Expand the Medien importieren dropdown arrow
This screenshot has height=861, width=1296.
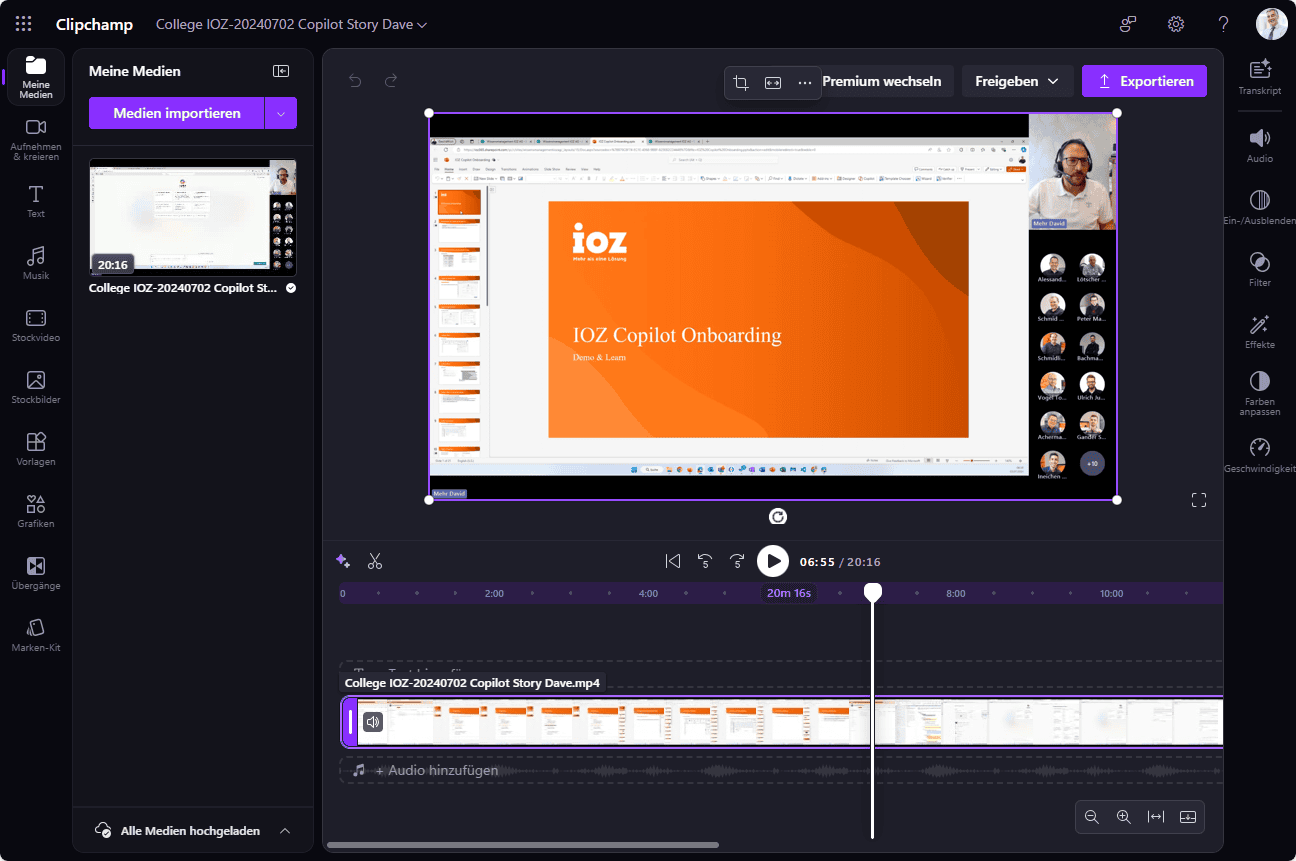(281, 114)
